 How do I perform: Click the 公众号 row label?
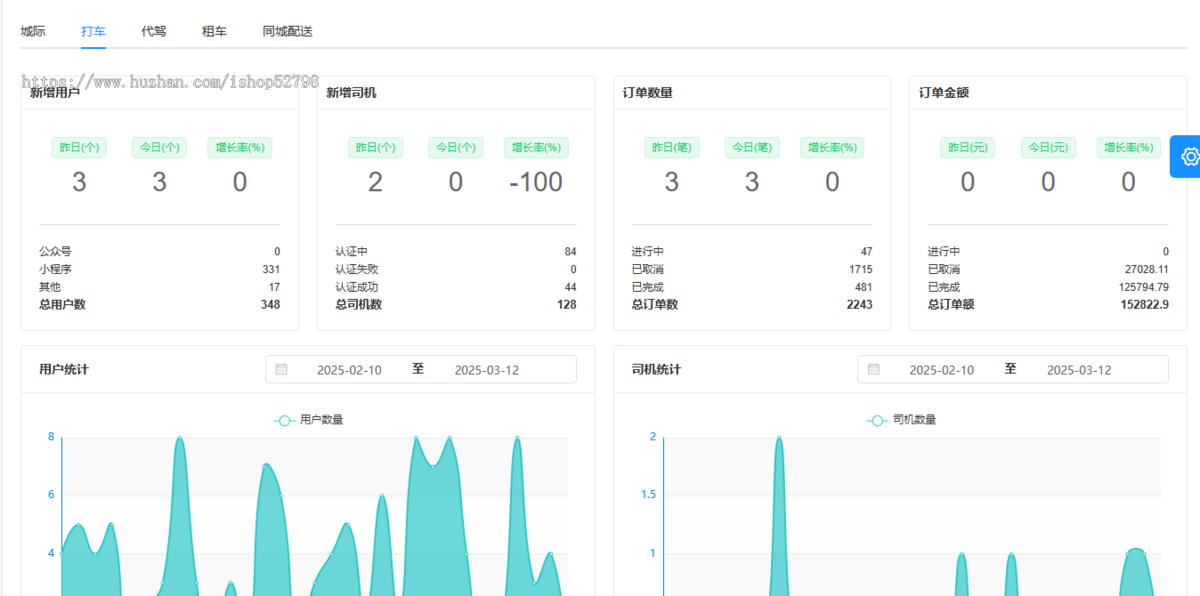click(55, 252)
